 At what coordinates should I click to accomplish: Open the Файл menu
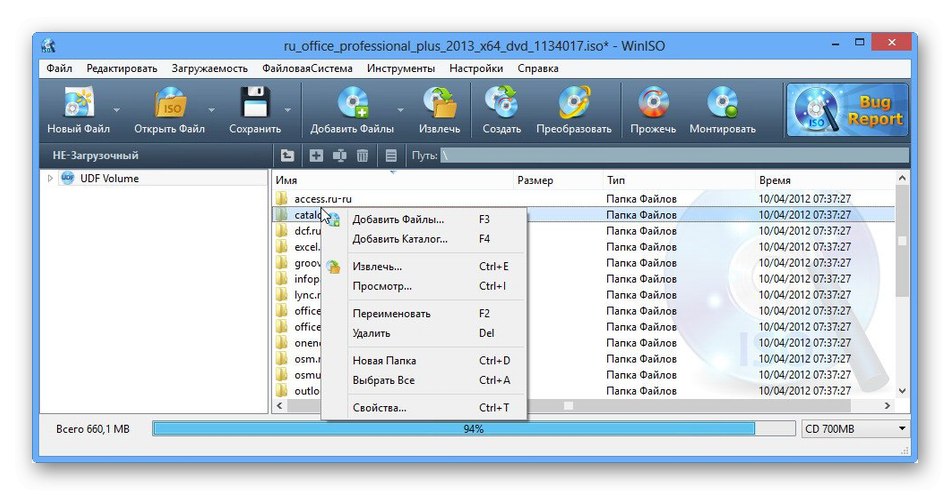pyautogui.click(x=59, y=68)
